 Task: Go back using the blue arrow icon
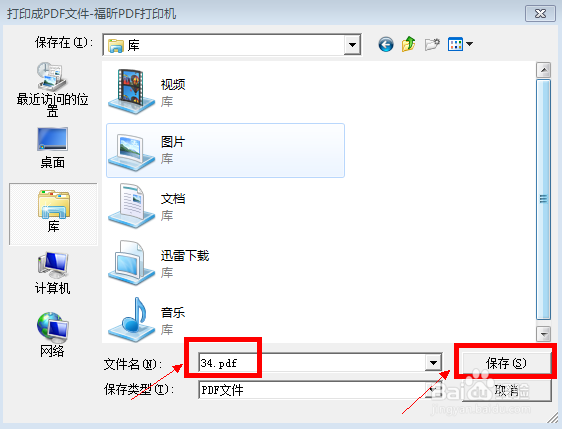(x=386, y=44)
